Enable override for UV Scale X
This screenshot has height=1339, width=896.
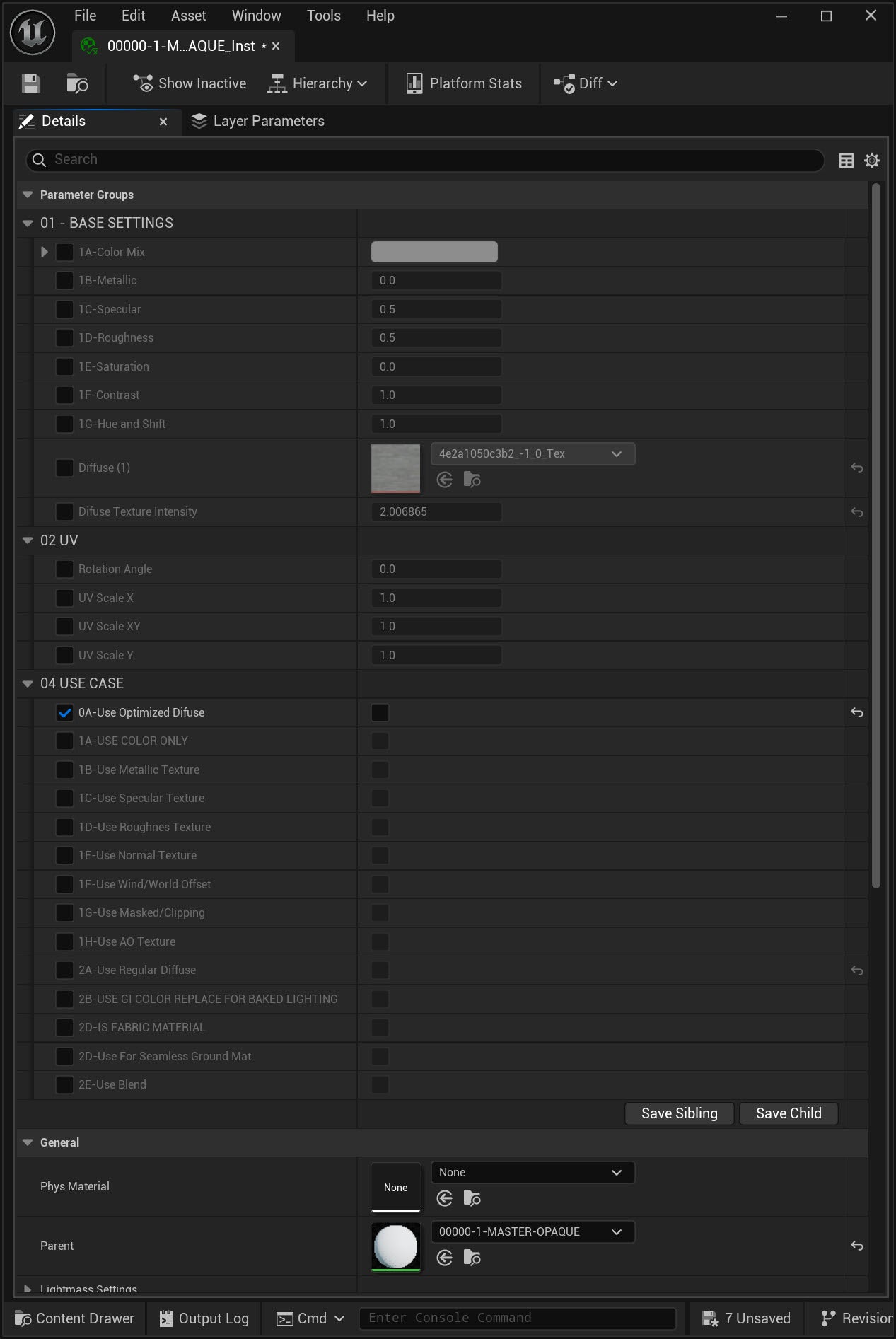click(64, 598)
